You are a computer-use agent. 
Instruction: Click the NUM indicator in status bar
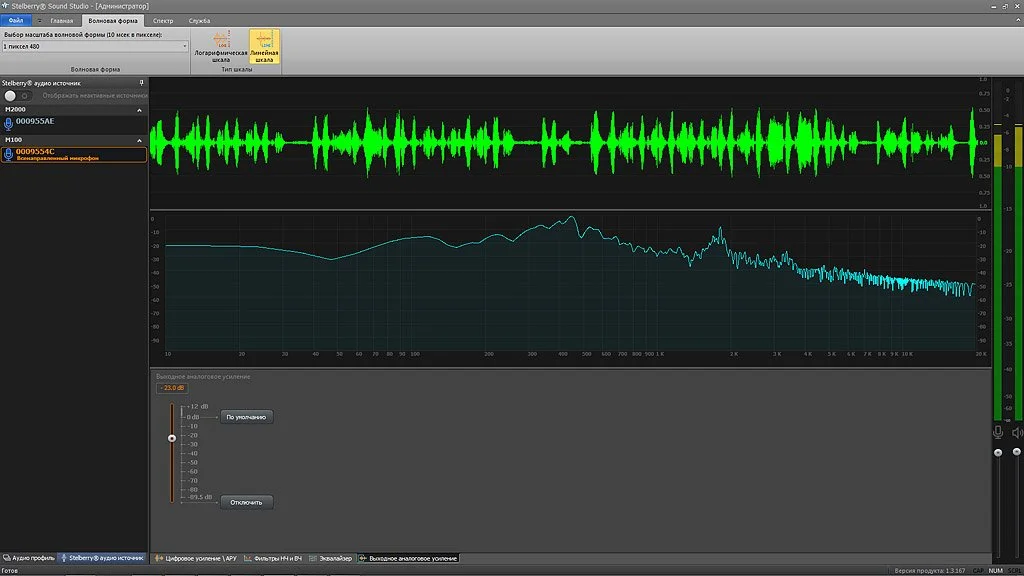pyautogui.click(x=995, y=571)
